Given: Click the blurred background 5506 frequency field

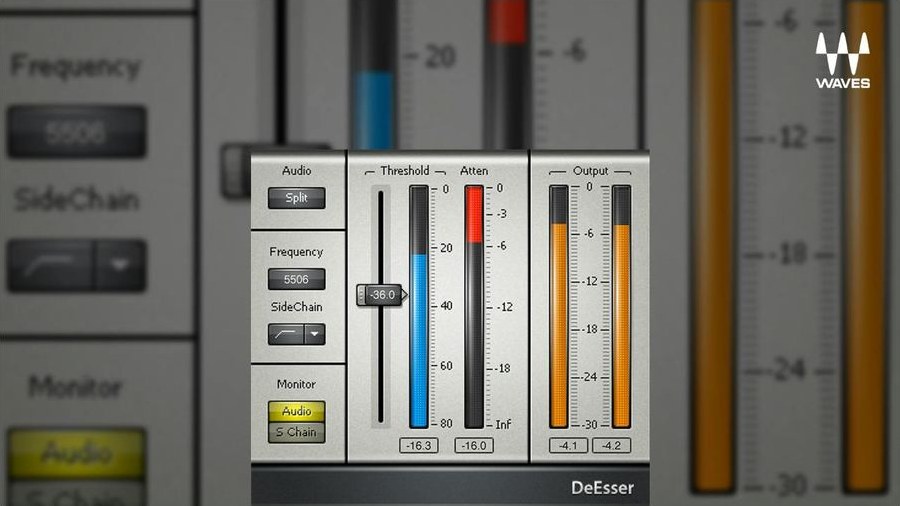Looking at the screenshot, I should click(76, 132).
